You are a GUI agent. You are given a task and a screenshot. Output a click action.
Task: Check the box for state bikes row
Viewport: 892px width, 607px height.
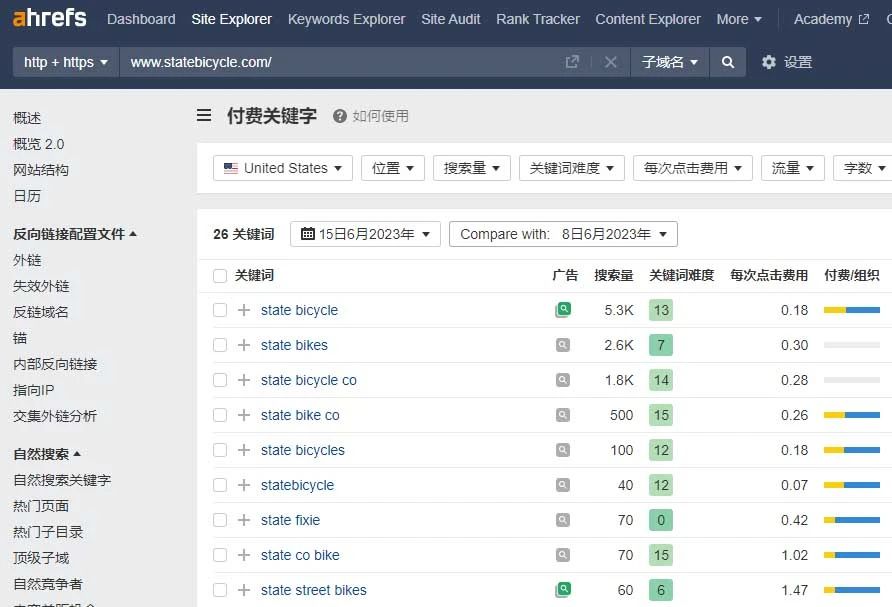(x=220, y=345)
